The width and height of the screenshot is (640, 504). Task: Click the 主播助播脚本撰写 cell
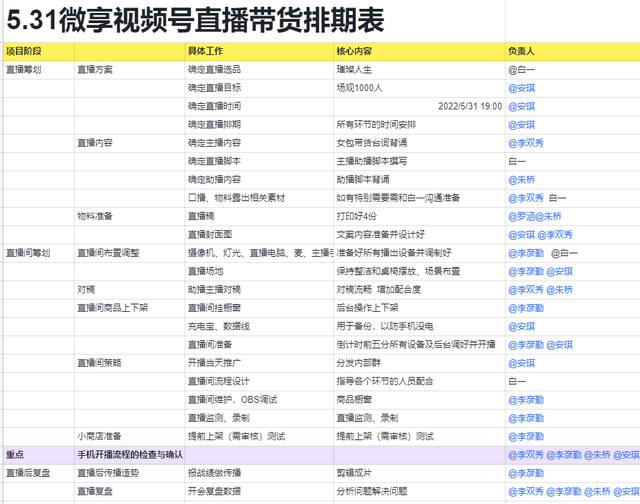pyautogui.click(x=419, y=162)
